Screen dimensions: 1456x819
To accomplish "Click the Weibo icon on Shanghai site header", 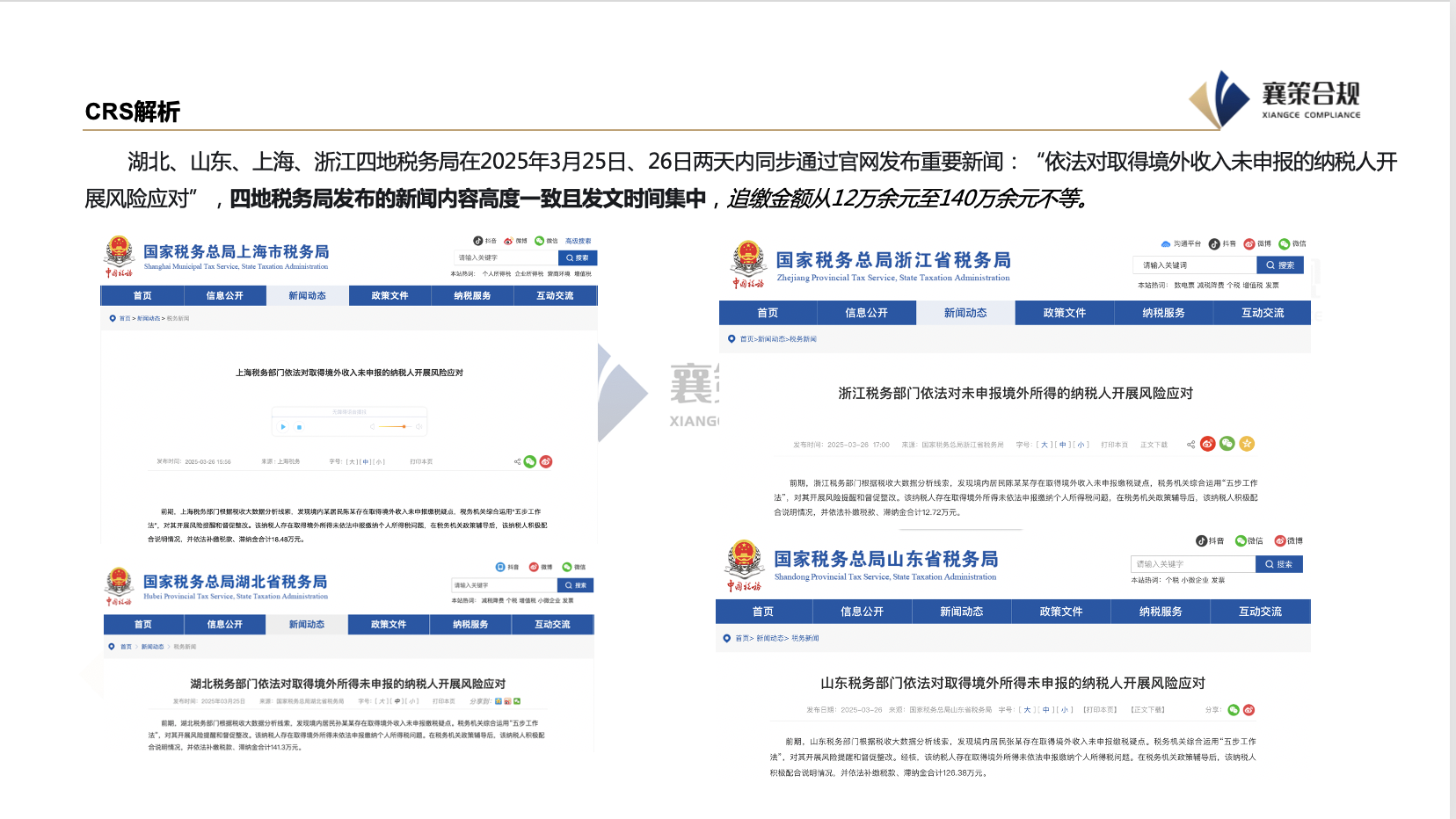I will (508, 240).
